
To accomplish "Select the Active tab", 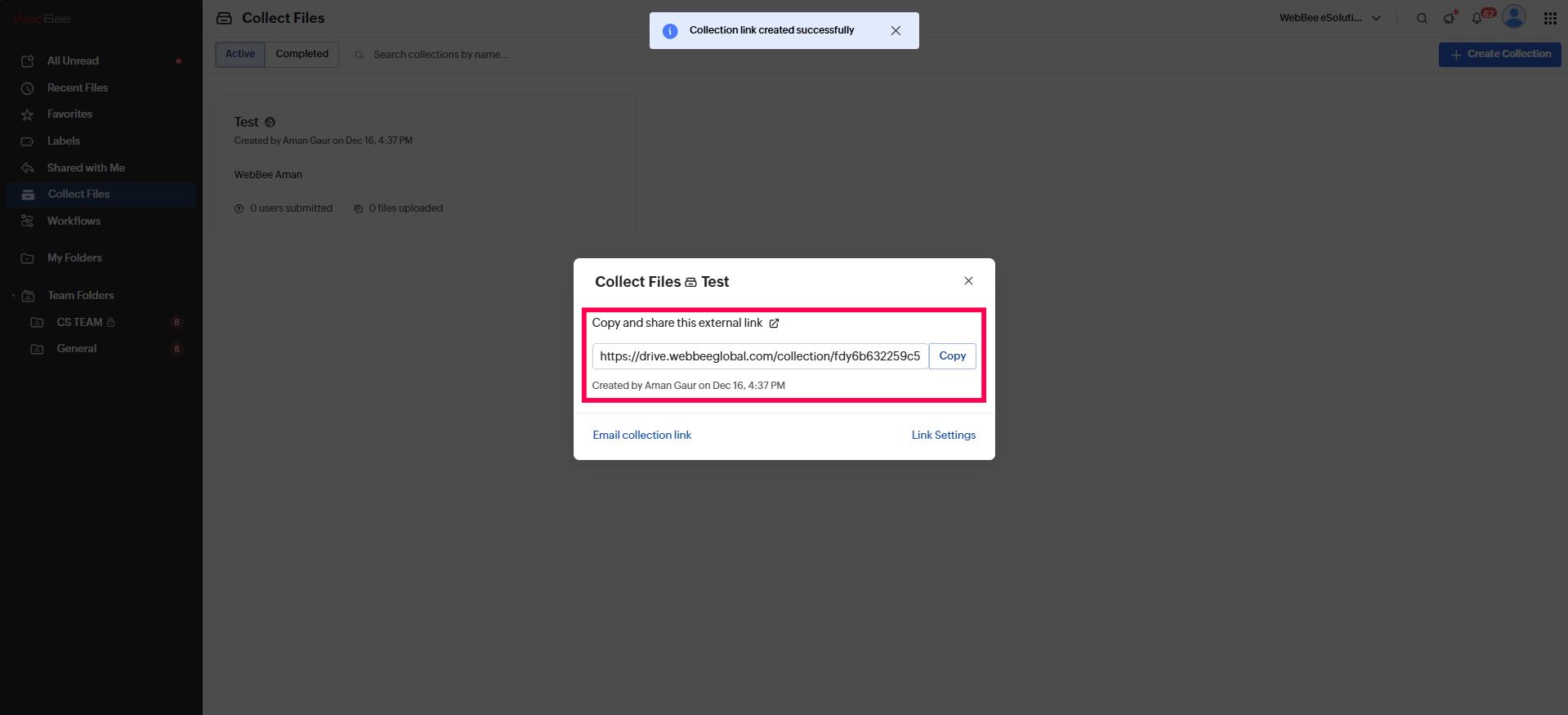I will (x=240, y=54).
